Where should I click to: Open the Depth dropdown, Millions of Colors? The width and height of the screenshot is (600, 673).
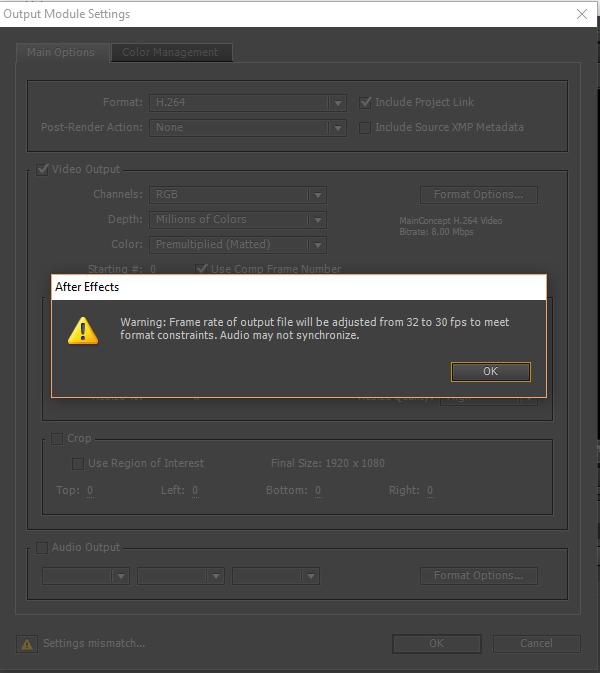tap(238, 219)
